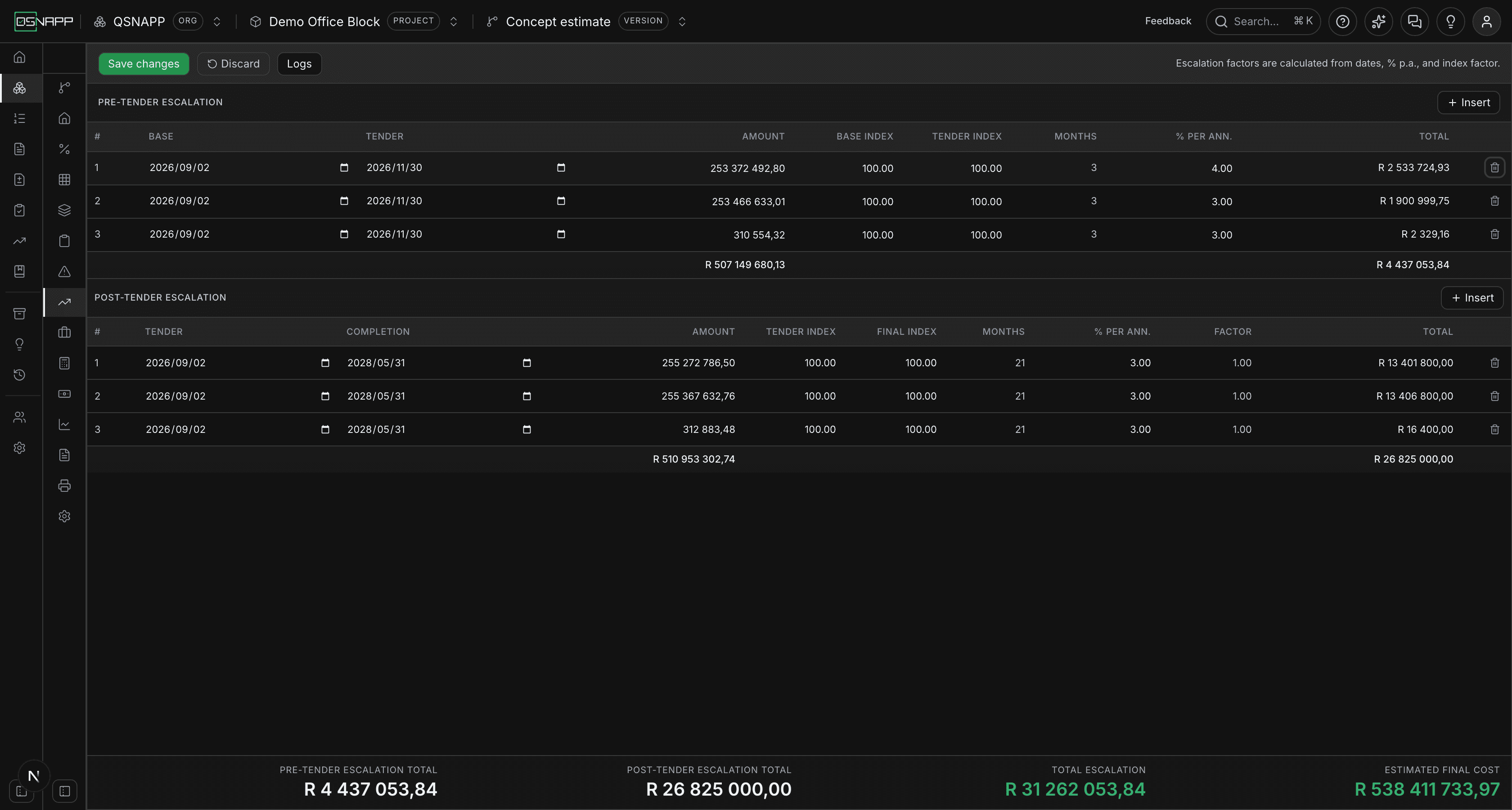
Task: Open the layers stack icon in sidebar
Action: [x=64, y=210]
